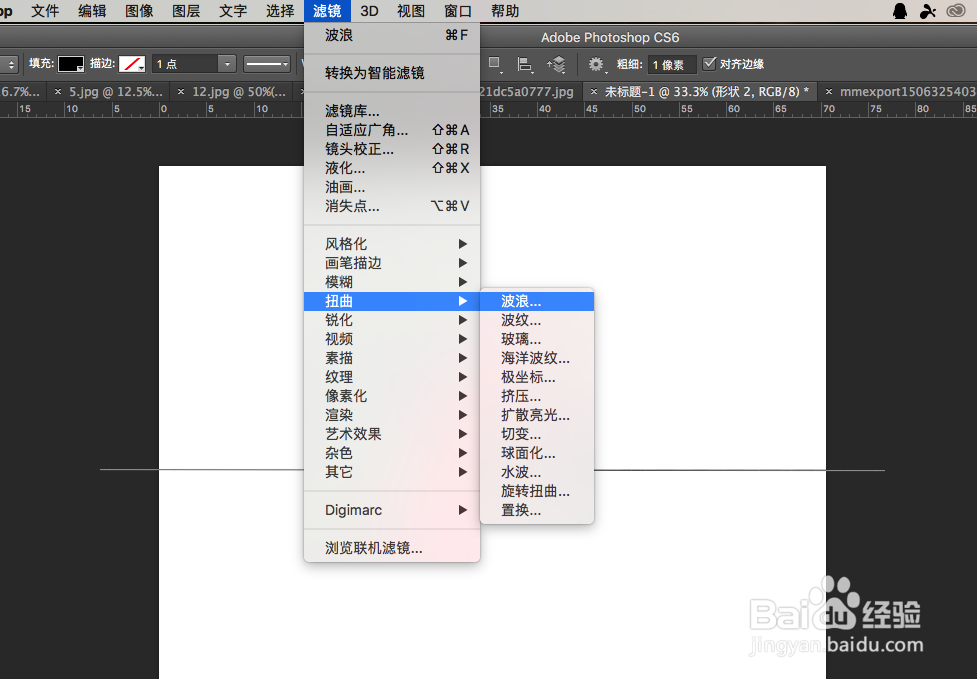Open 自适应广角... filter
This screenshot has width=977, height=679.
[392, 130]
